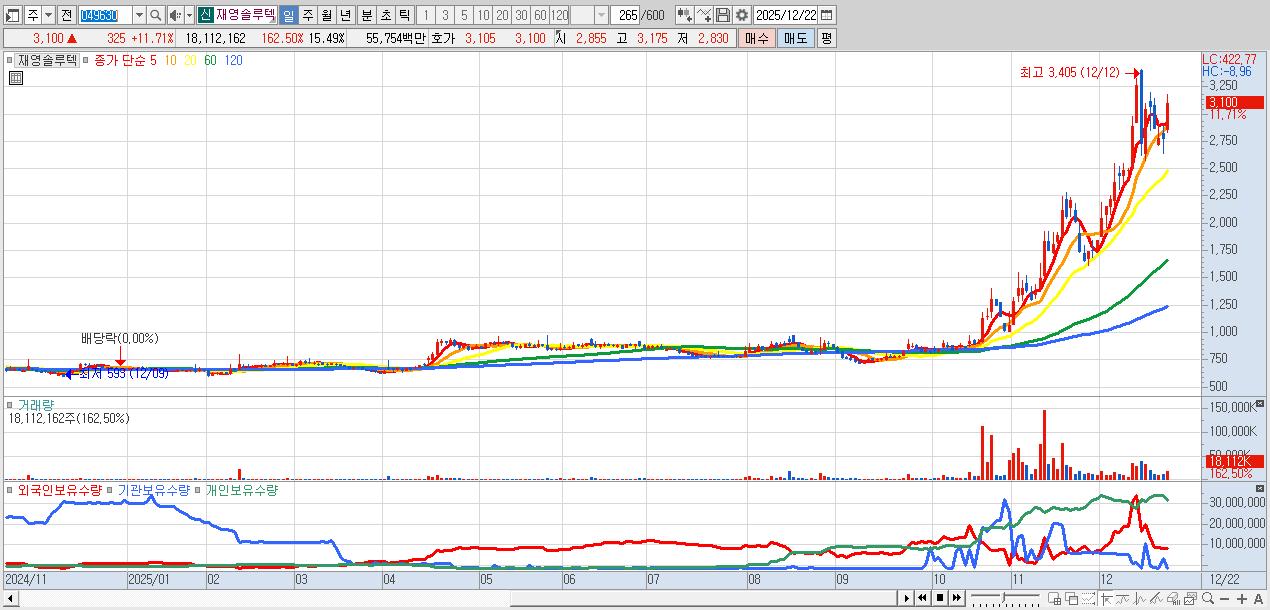This screenshot has height=610, width=1270.
Task: Toggle the 종가 단순 moving average legend
Action: (119, 60)
